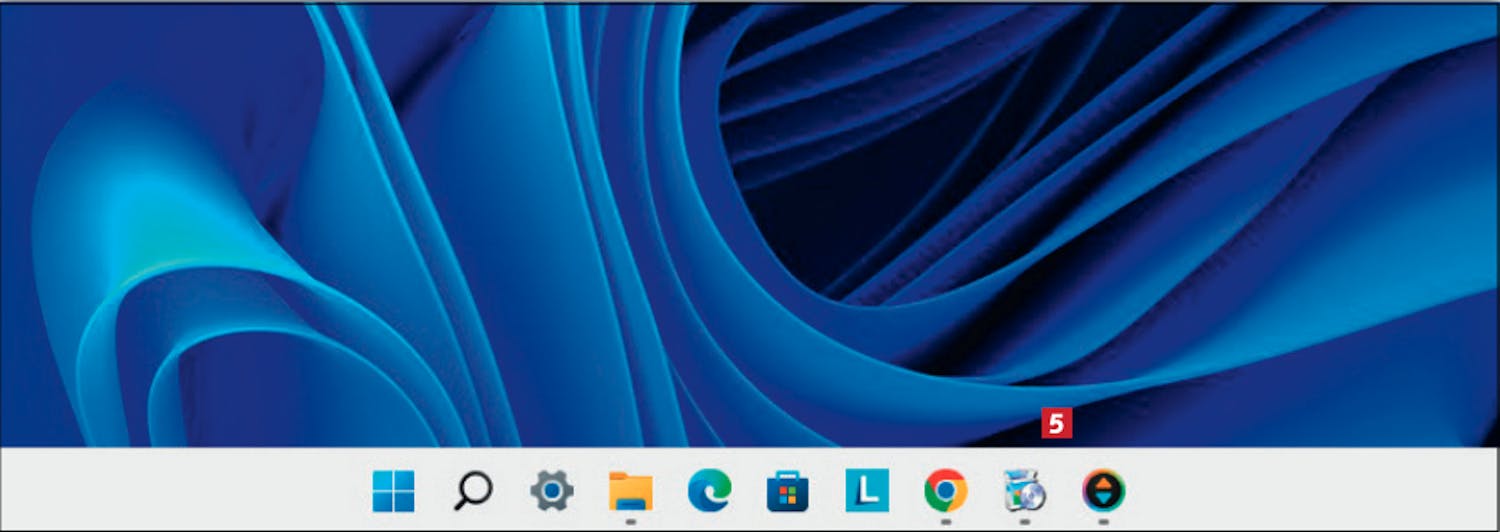The width and height of the screenshot is (1500, 532).
Task: Open the Microsoft Edge browser
Action: click(x=709, y=491)
